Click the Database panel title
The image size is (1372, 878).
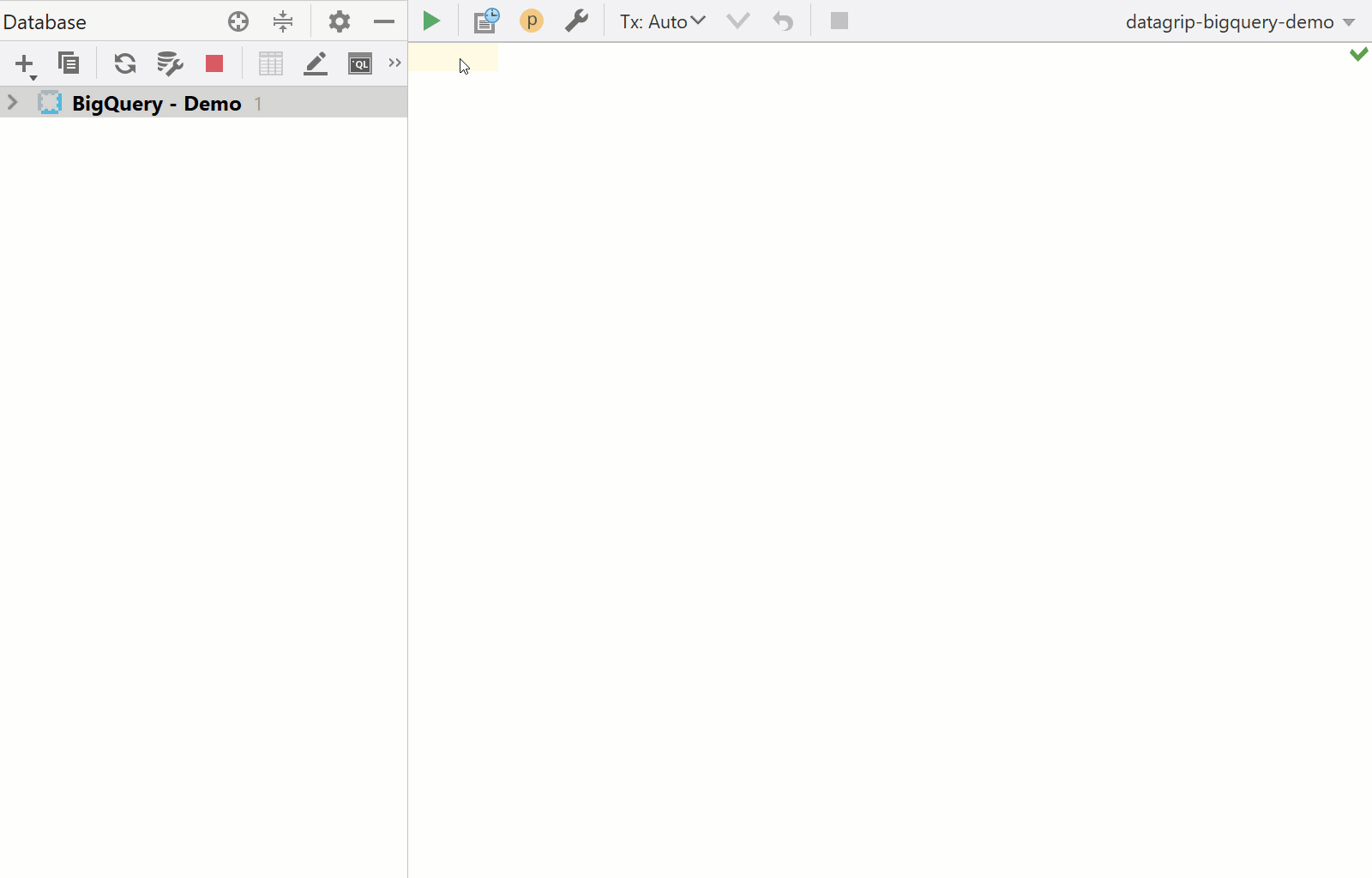coord(45,22)
